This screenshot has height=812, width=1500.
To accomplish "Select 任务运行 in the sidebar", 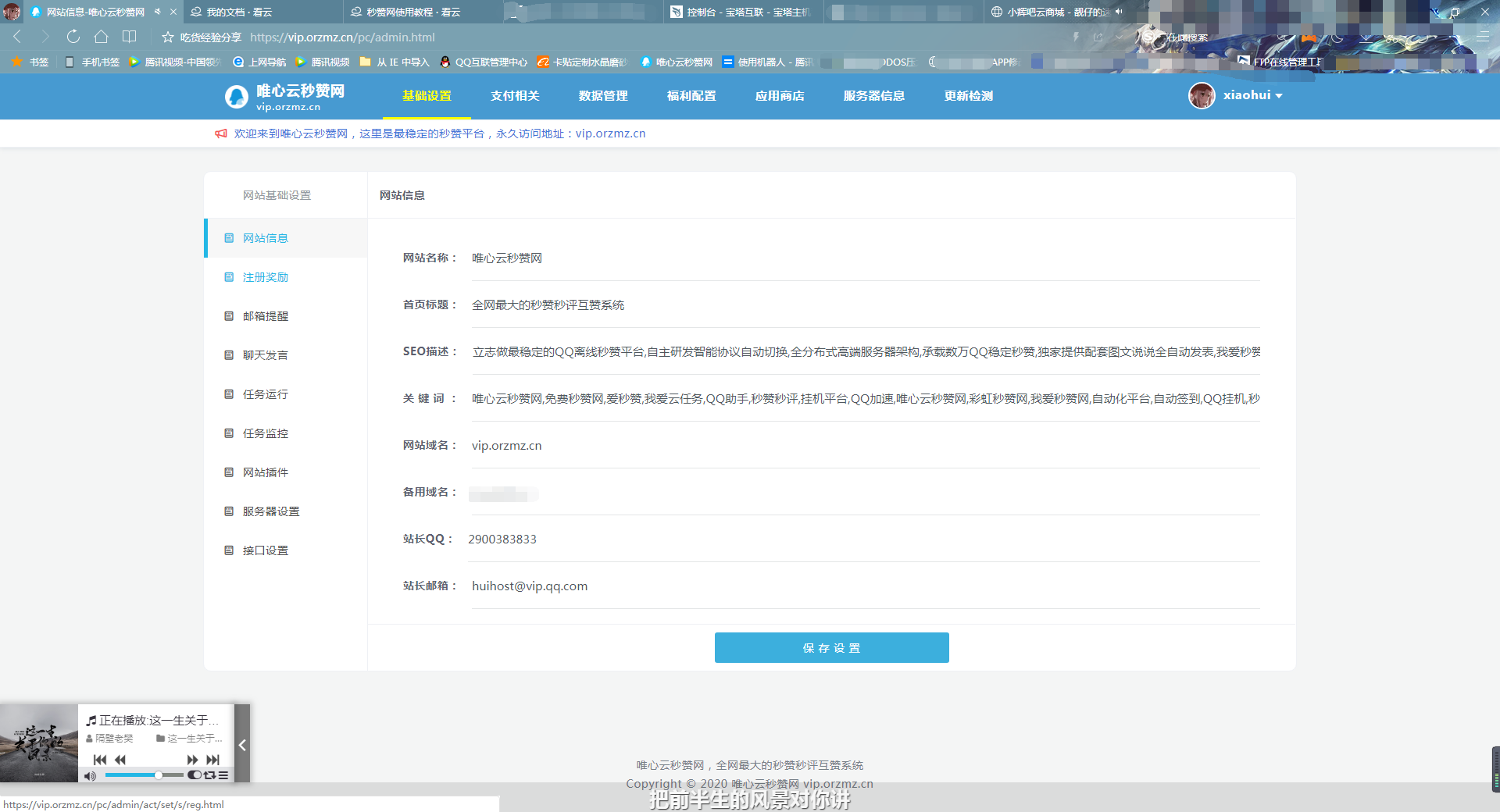I will (x=286, y=394).
